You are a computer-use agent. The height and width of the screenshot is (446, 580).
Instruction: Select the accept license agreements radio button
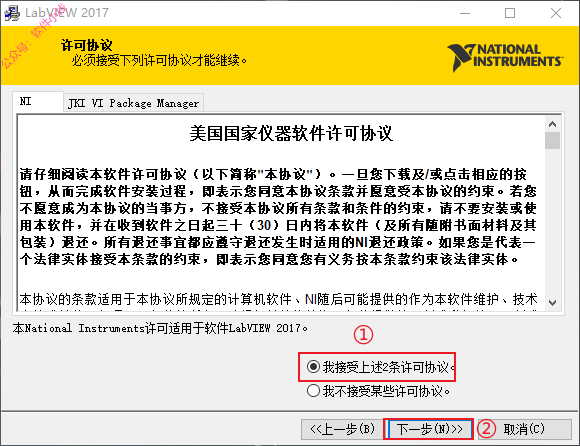pos(313,367)
